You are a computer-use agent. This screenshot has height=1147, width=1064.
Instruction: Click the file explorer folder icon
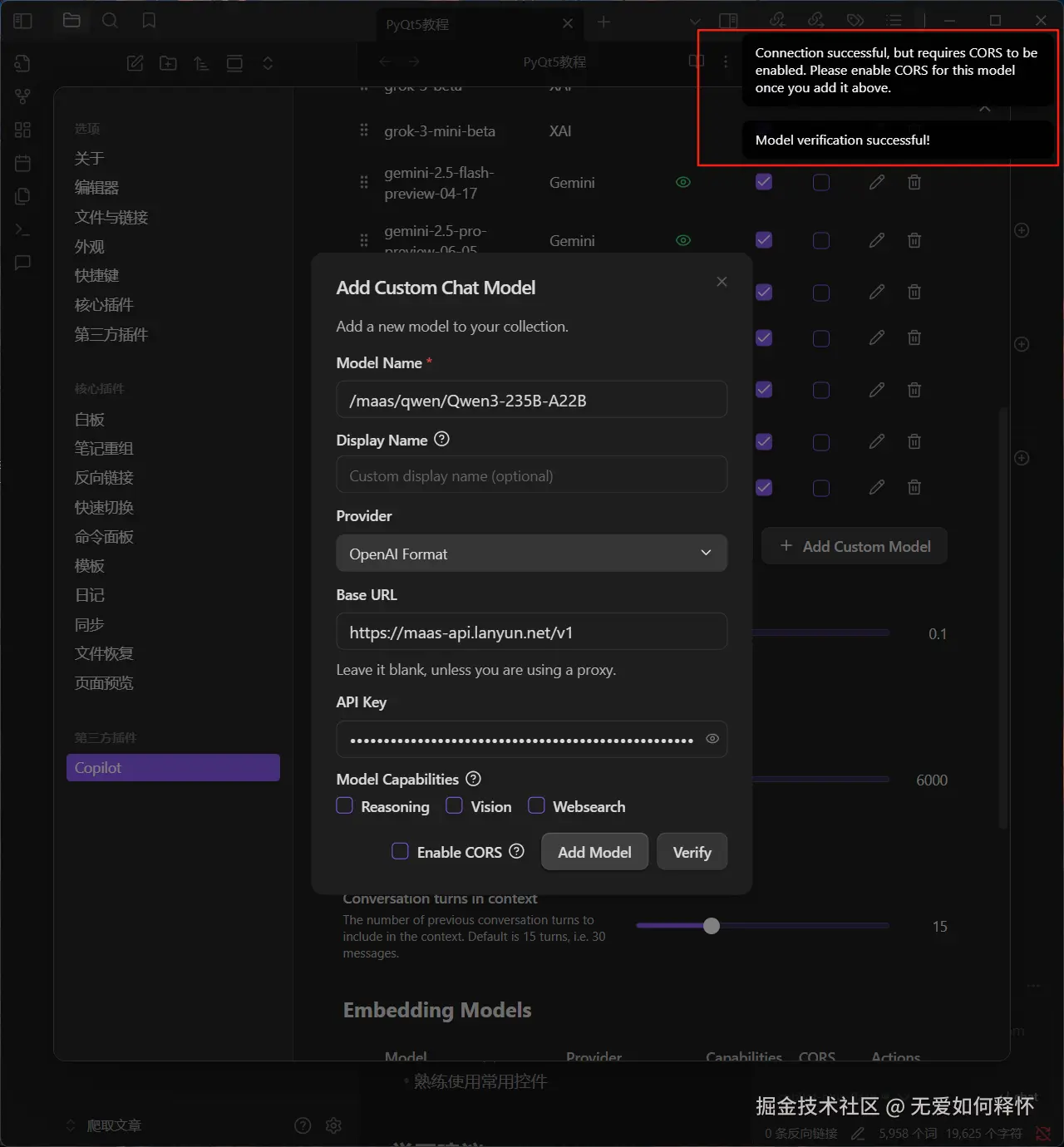click(x=71, y=21)
